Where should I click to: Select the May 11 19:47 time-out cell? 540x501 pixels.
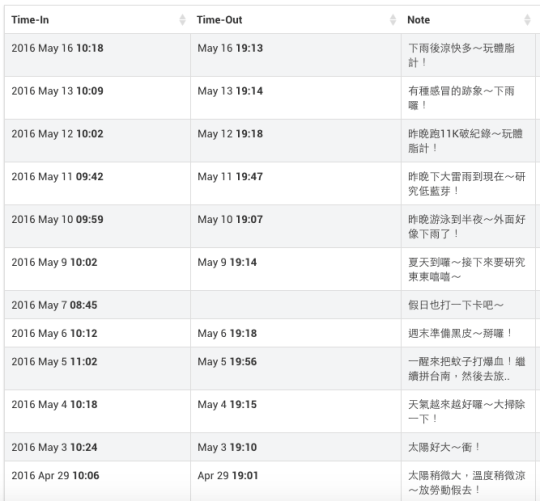click(296, 184)
